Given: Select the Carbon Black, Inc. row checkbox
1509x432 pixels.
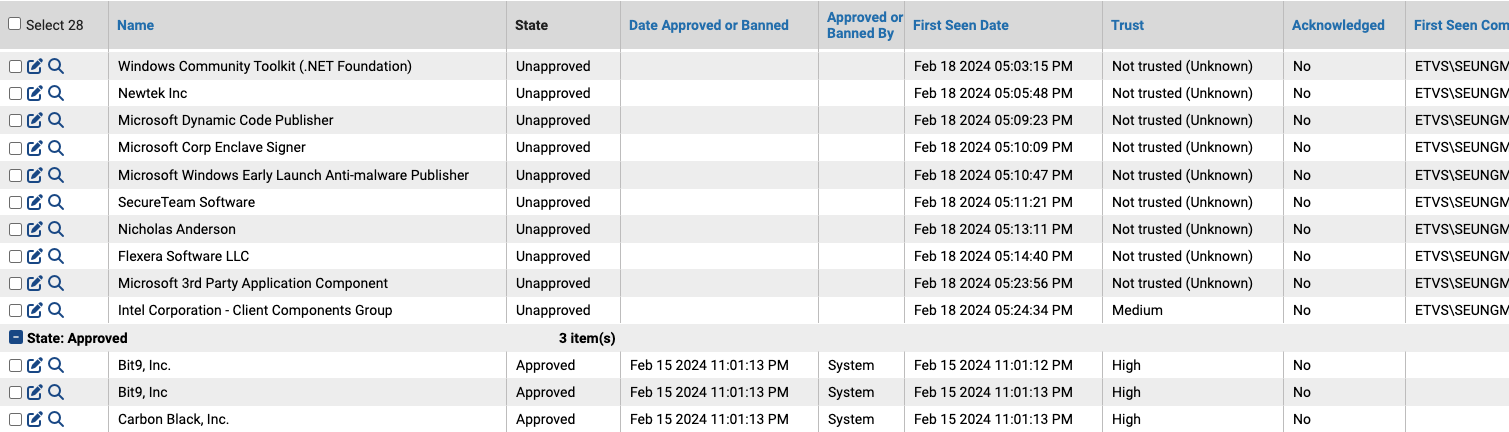Looking at the screenshot, I should 15,420.
